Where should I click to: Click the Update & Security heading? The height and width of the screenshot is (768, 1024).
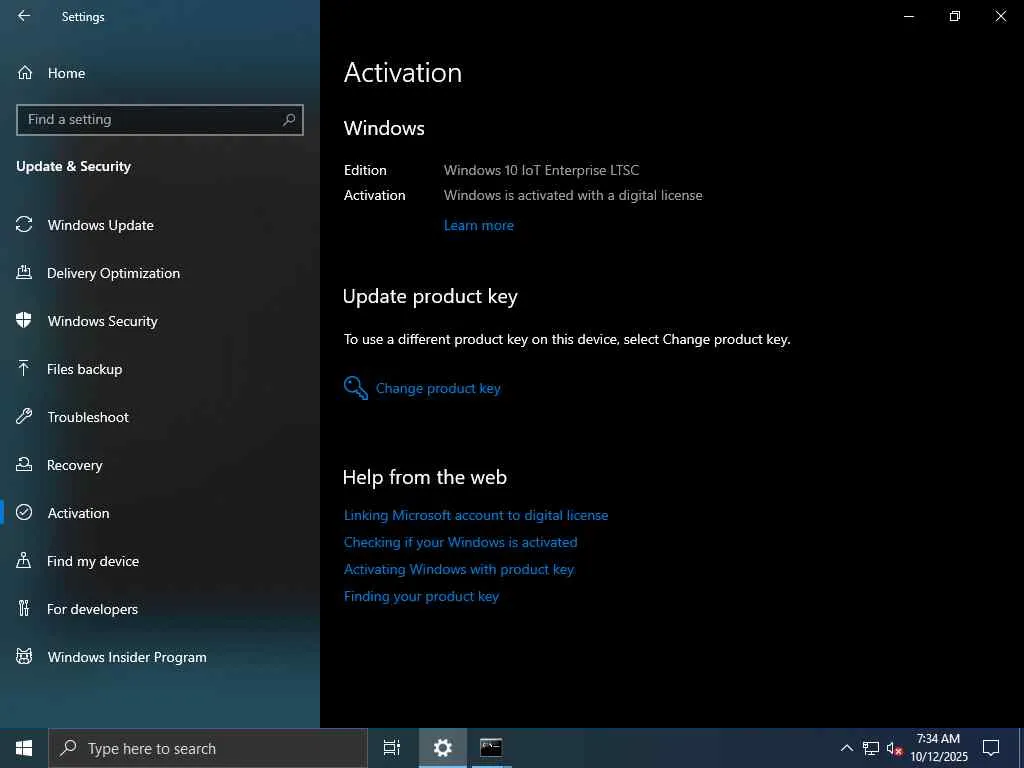(x=73, y=167)
